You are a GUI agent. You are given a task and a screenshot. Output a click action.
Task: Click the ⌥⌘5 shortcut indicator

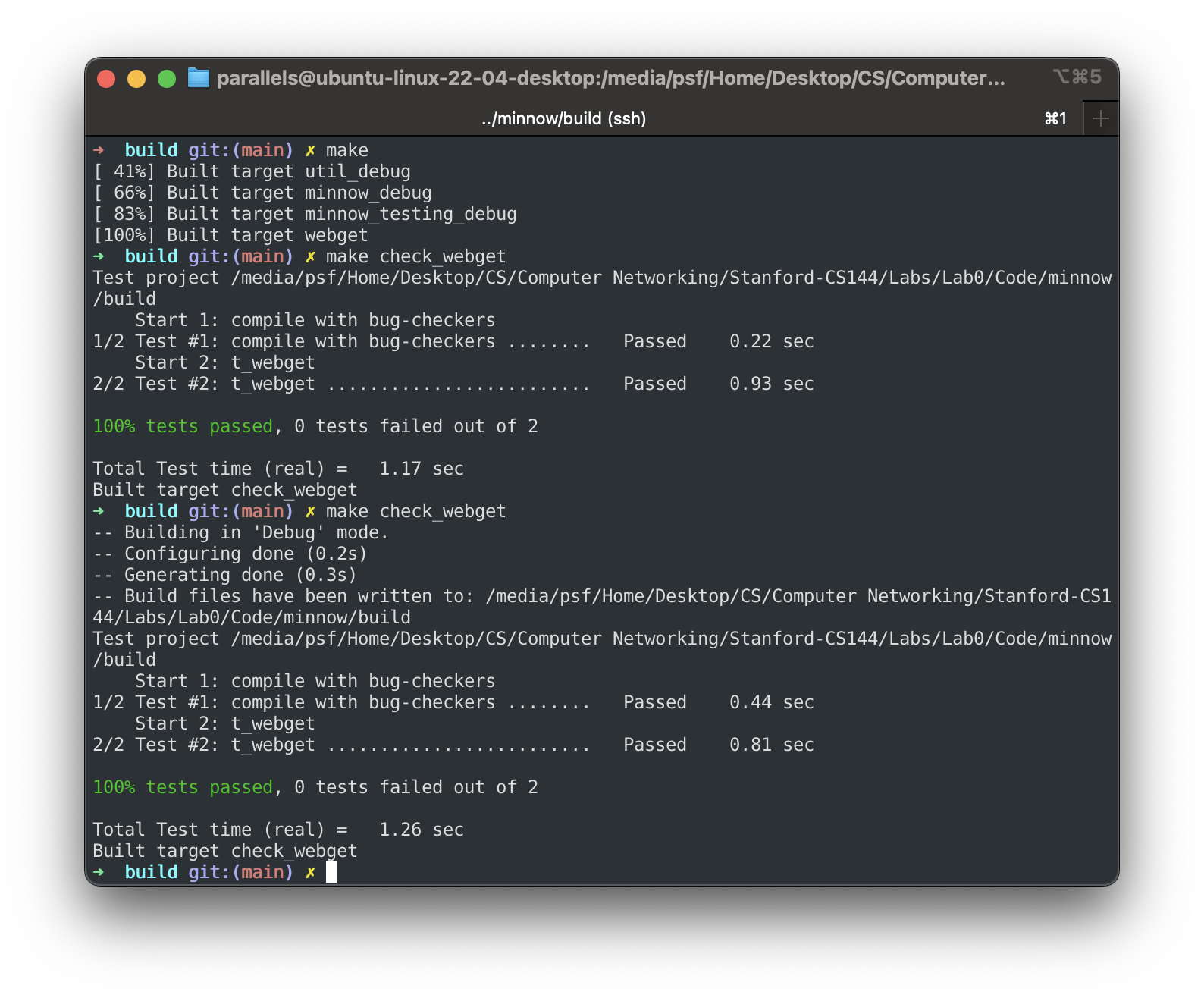click(1077, 77)
